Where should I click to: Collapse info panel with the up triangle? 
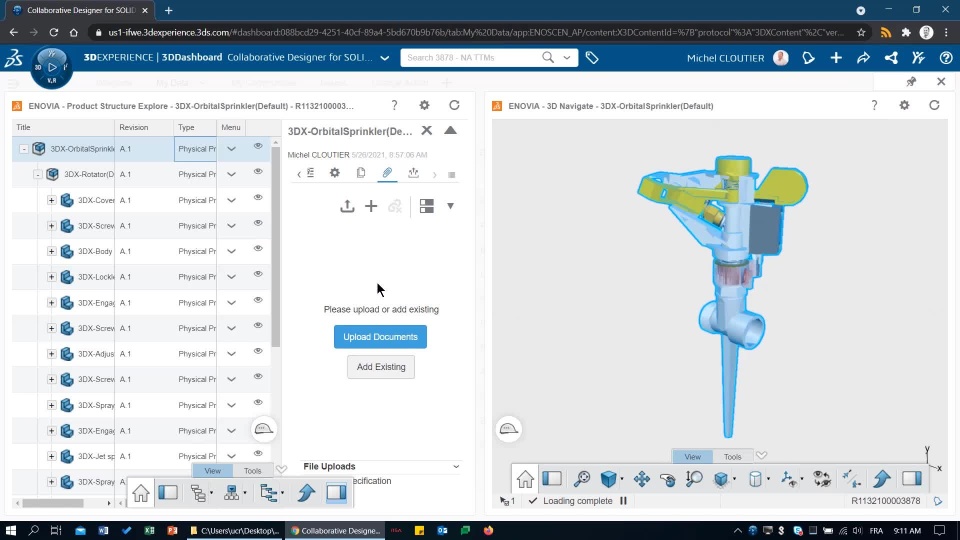(450, 130)
